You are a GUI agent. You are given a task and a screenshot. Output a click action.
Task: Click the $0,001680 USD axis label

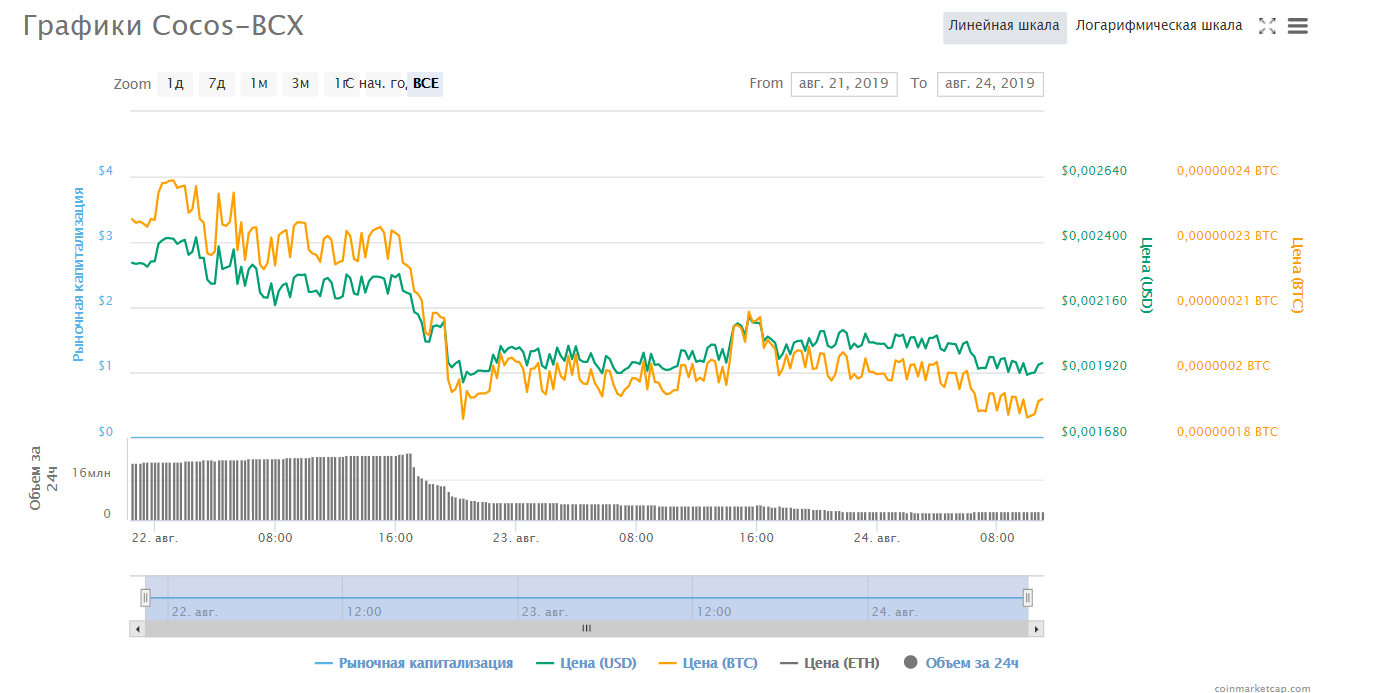click(x=1094, y=432)
